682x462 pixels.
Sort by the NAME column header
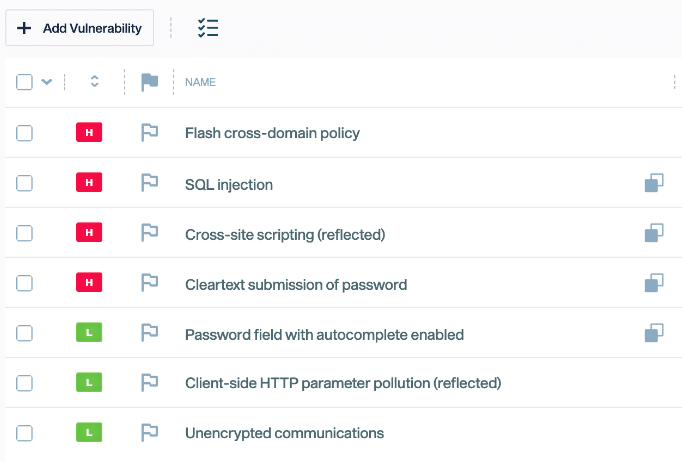200,82
